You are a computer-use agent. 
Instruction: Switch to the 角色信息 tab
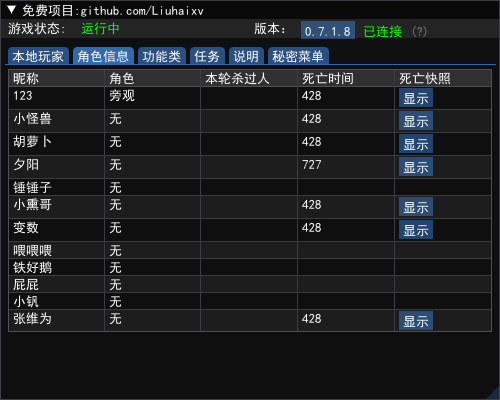tap(103, 56)
